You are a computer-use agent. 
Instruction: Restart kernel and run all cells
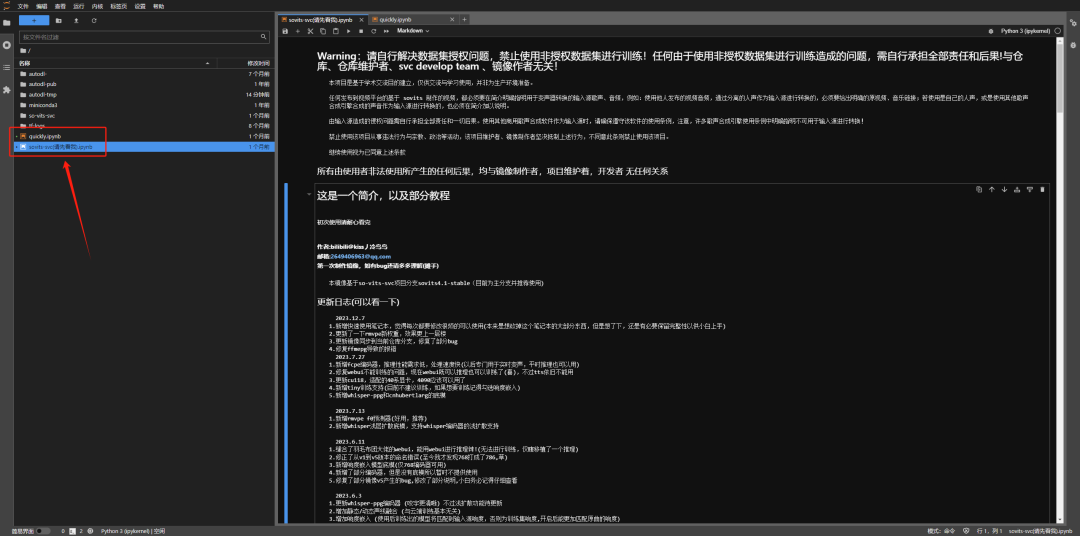pyautogui.click(x=386, y=31)
